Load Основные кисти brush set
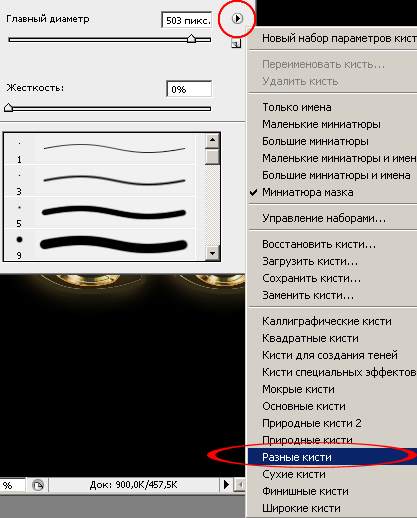This screenshot has width=417, height=518. click(333, 406)
